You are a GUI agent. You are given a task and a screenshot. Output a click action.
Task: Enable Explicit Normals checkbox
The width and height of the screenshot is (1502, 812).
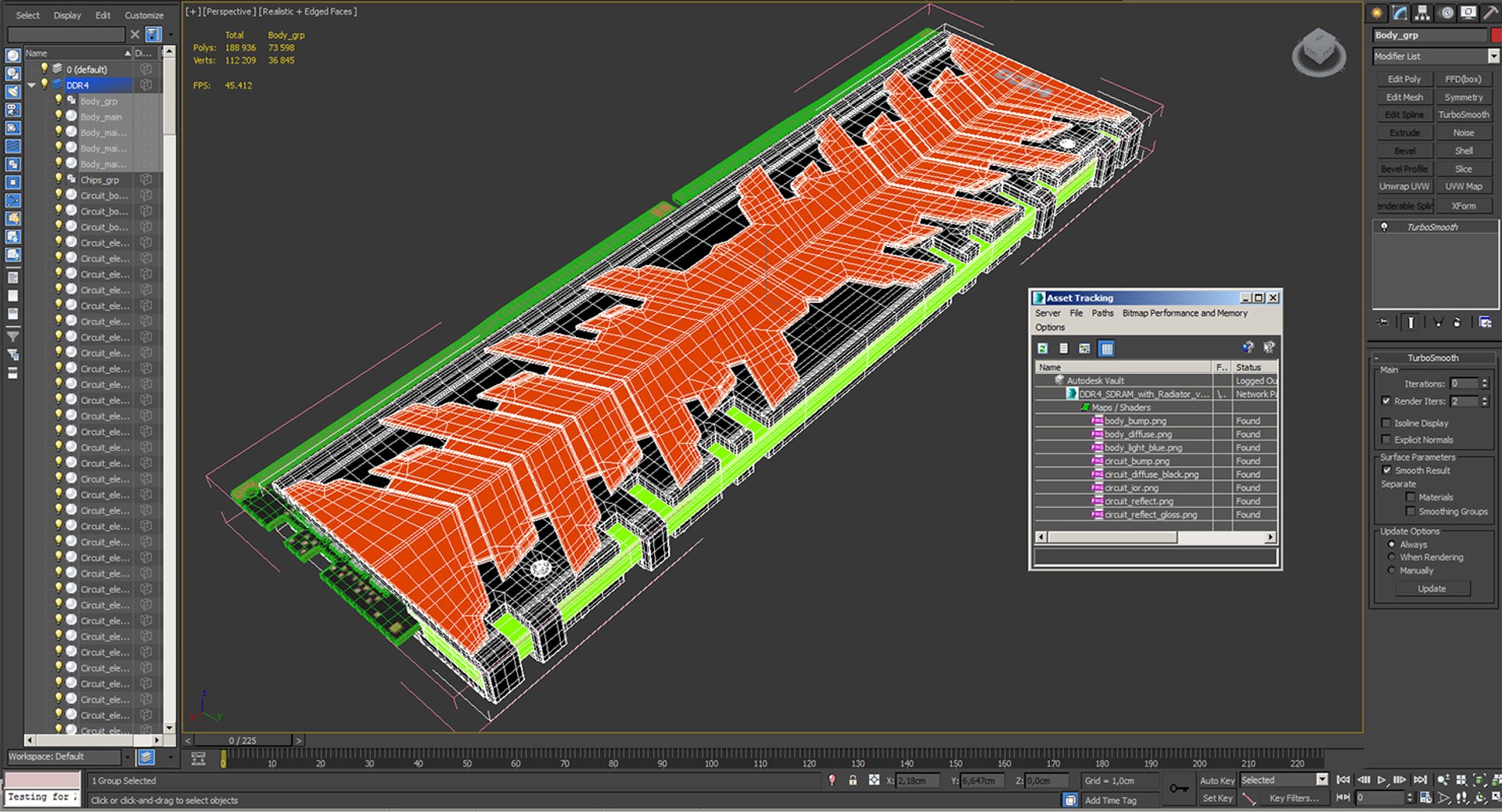[1386, 440]
